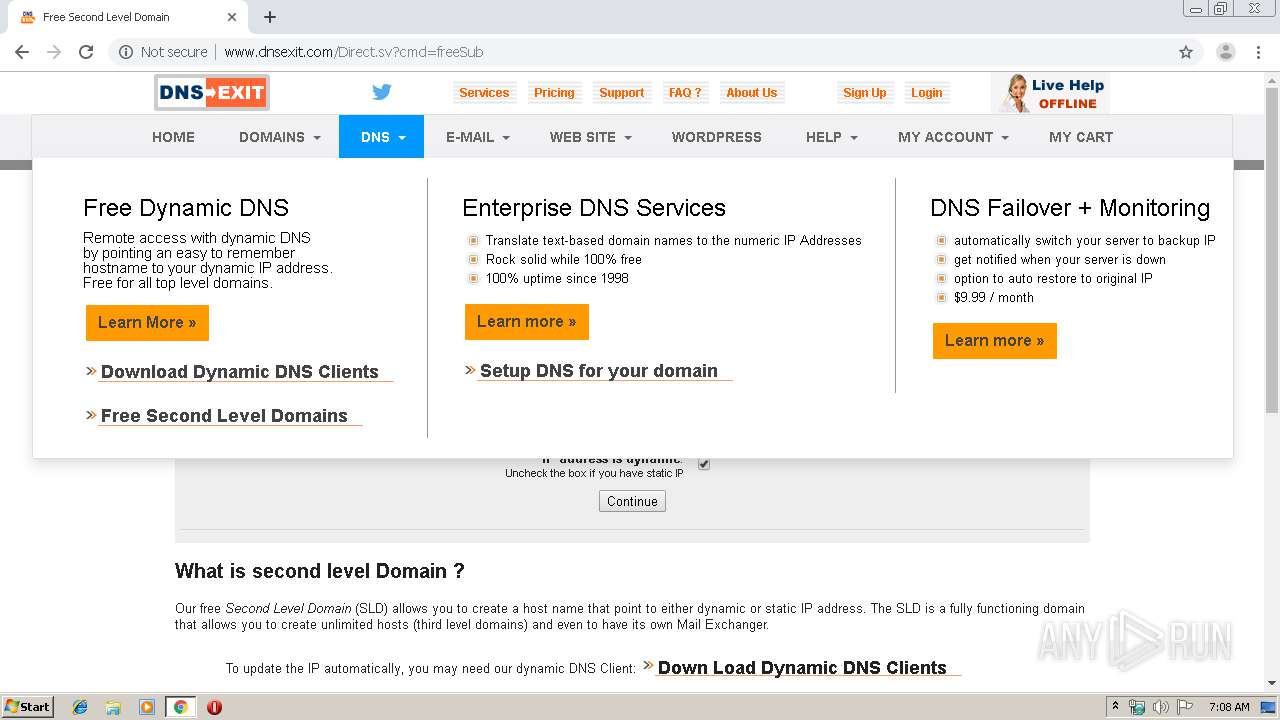Click the 'What is second level Domain ?' heading

pos(320,571)
